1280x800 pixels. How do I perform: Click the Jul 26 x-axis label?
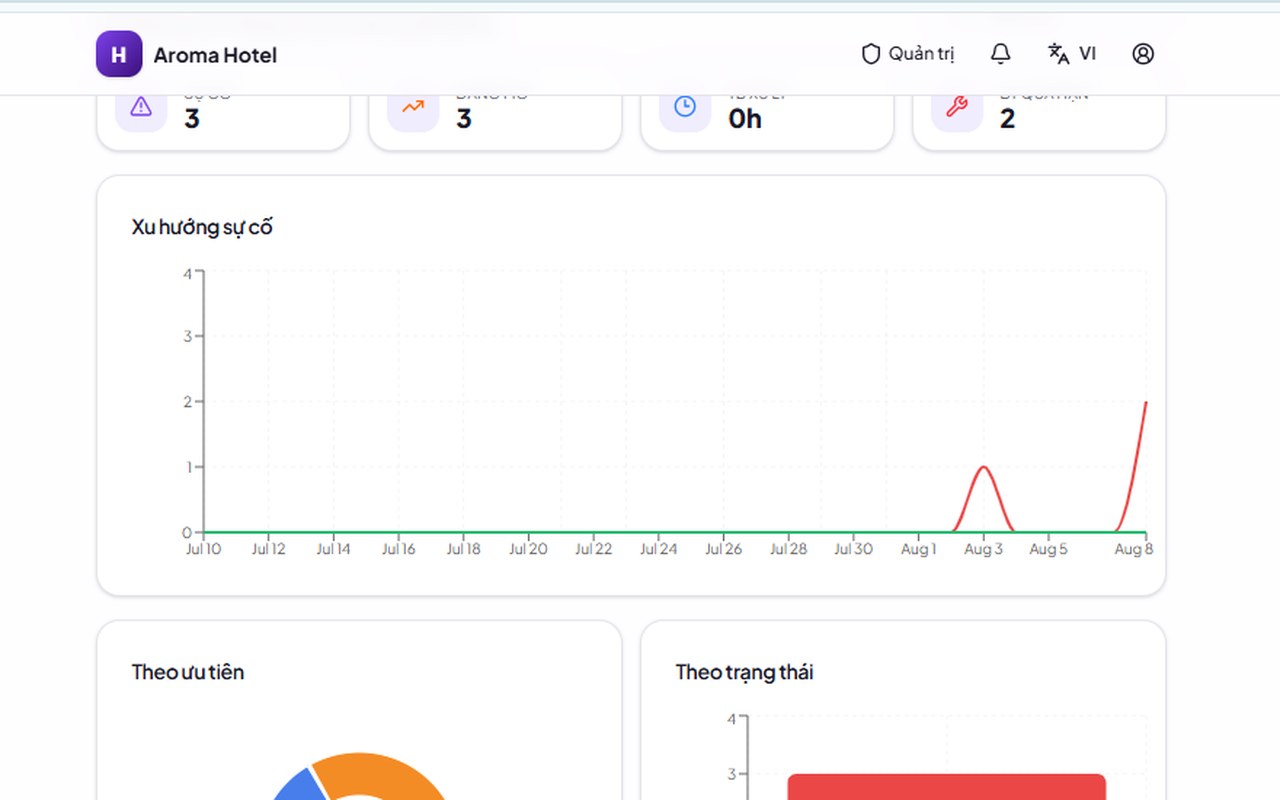724,549
